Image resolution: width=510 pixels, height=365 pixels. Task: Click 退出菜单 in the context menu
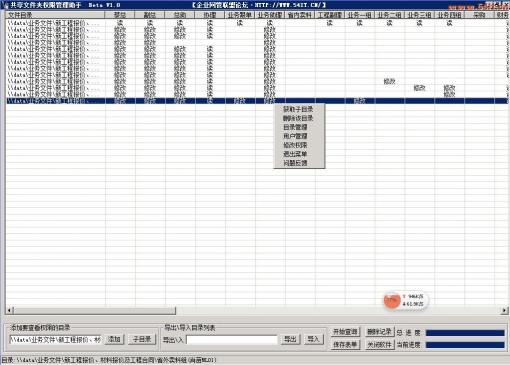[295, 154]
